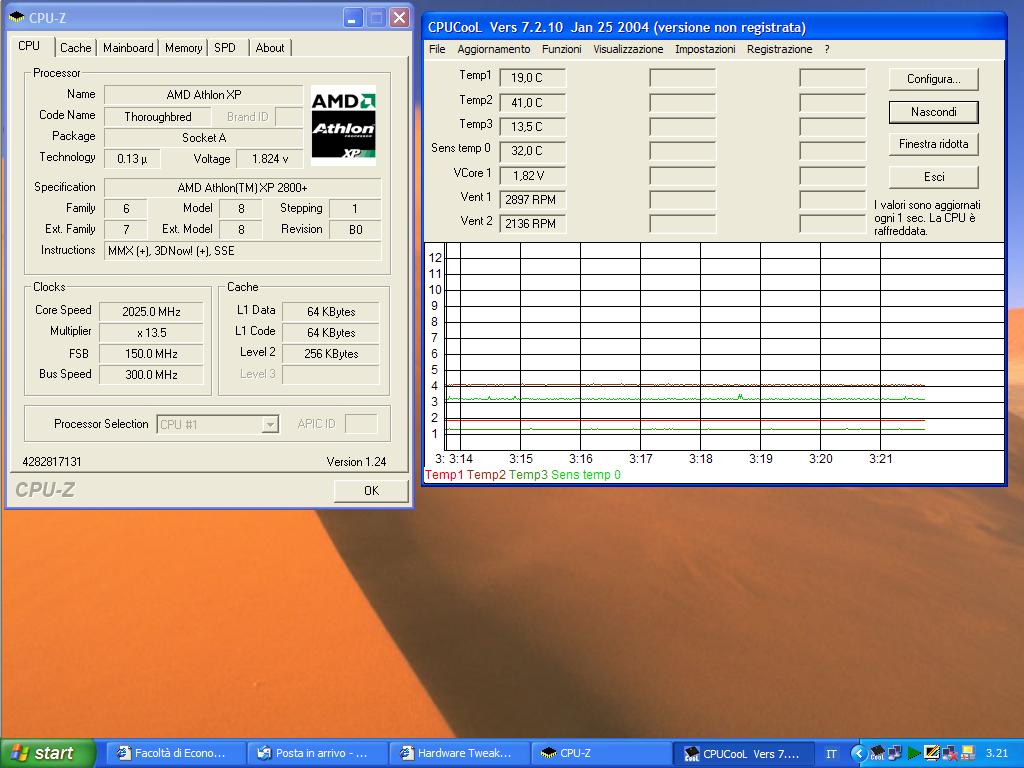Select the CPUCool taskbar button

pyautogui.click(x=744, y=754)
